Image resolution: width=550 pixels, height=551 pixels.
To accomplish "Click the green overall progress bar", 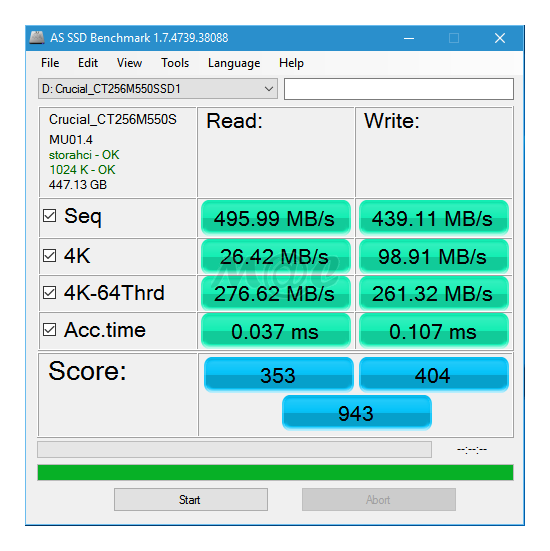I will pos(275,472).
